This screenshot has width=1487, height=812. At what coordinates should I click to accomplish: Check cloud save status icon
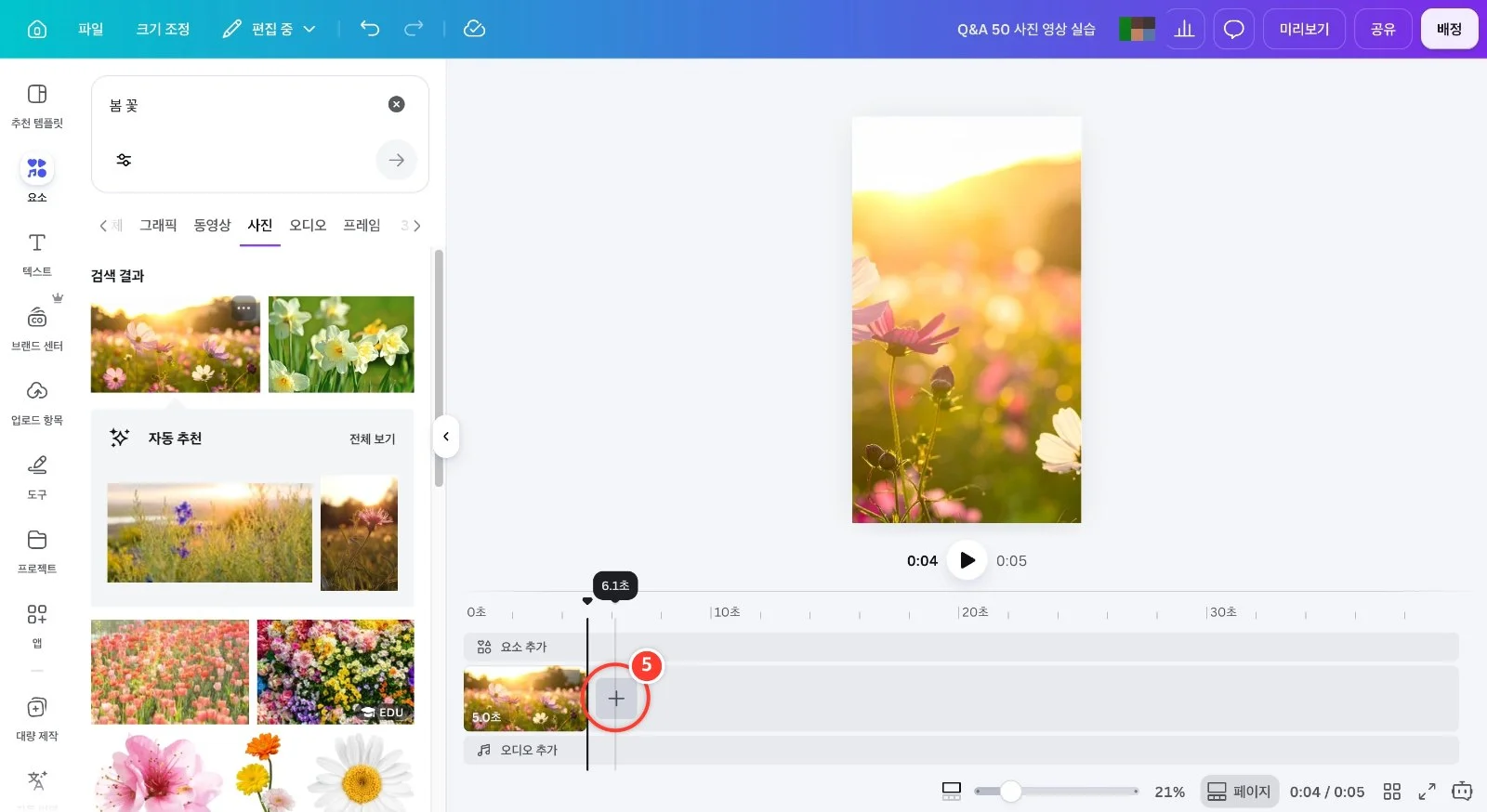point(474,29)
